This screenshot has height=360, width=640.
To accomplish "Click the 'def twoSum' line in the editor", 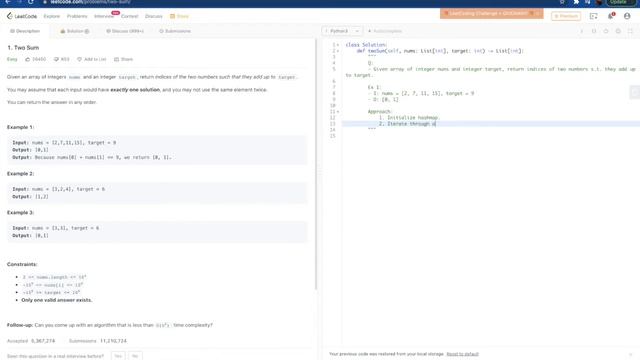I will coord(440,51).
